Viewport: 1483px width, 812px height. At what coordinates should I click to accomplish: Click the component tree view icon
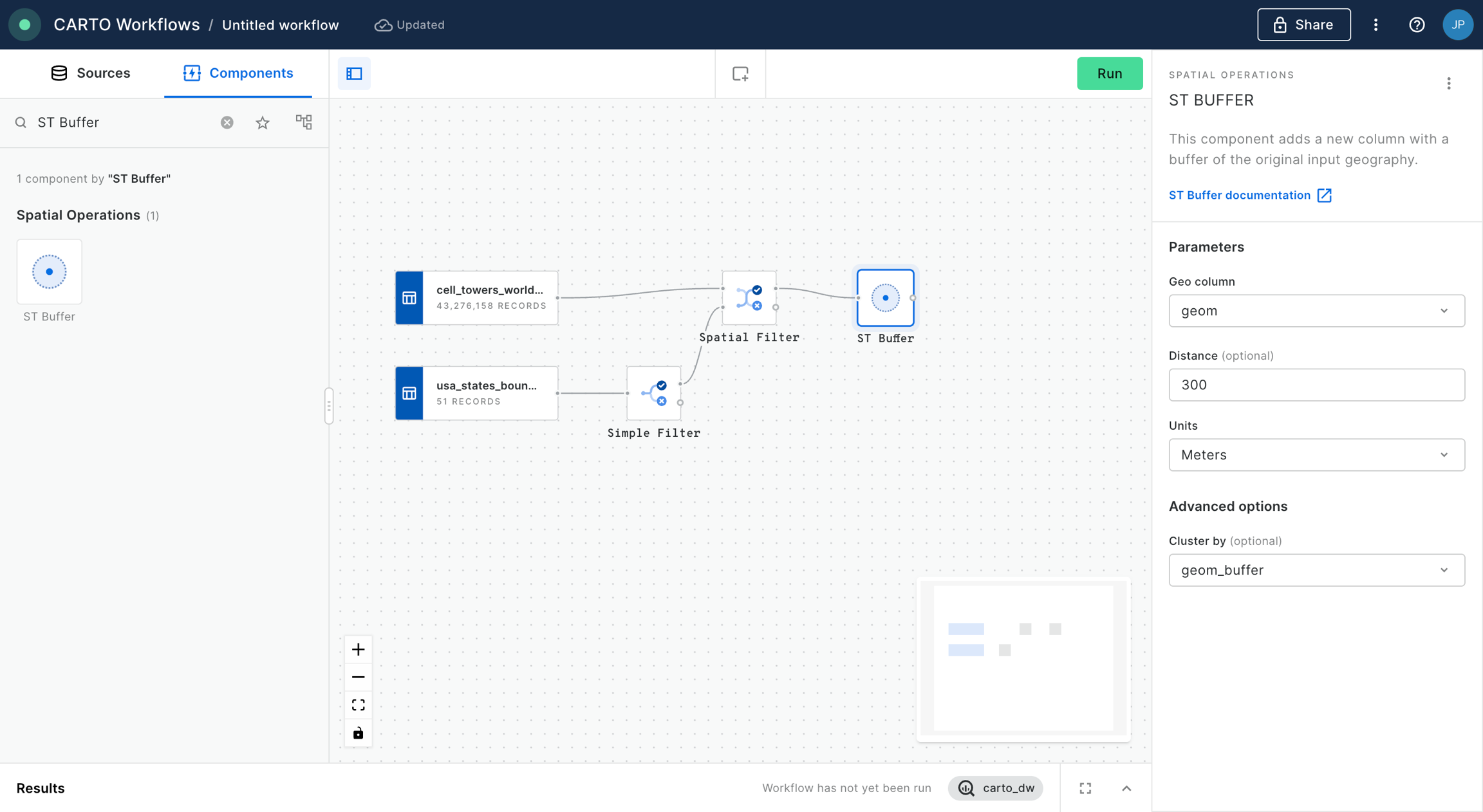304,122
